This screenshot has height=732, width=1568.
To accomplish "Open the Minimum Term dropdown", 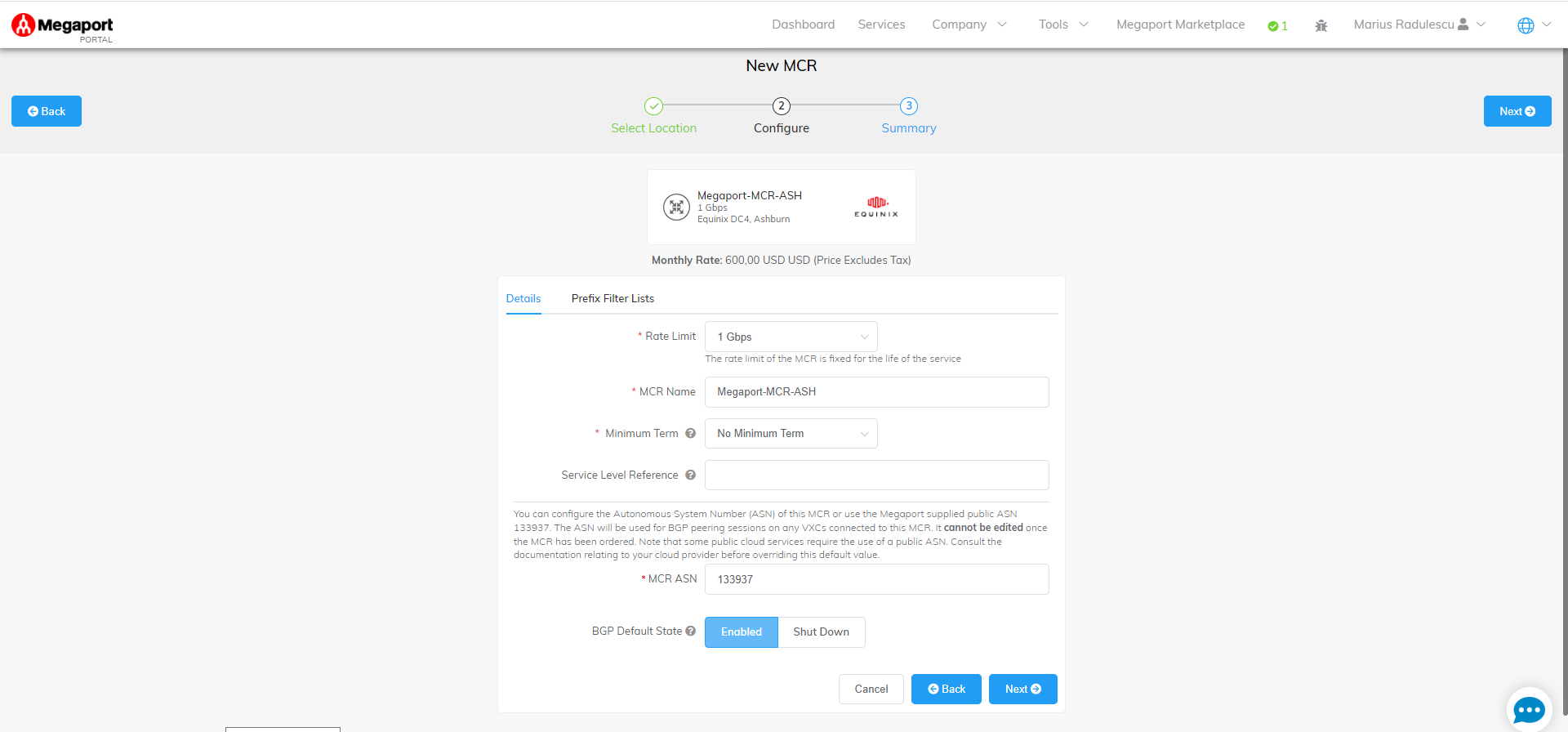I will (x=791, y=434).
